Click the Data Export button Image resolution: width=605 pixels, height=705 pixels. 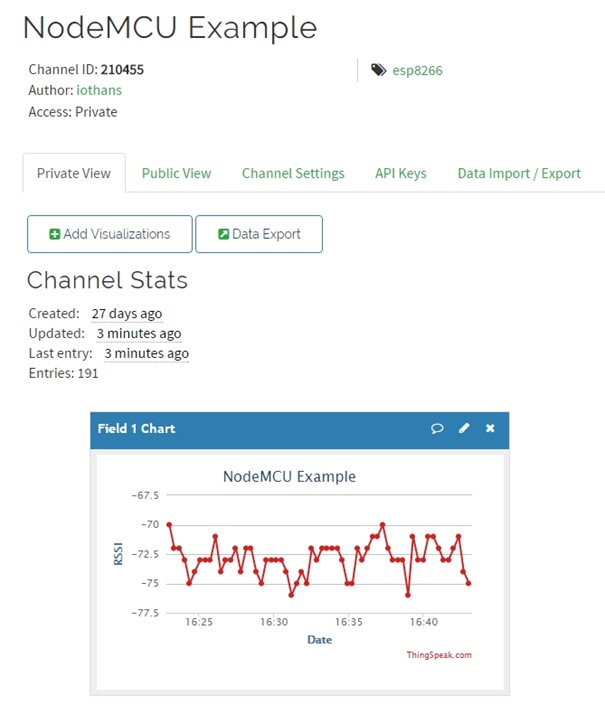point(259,234)
